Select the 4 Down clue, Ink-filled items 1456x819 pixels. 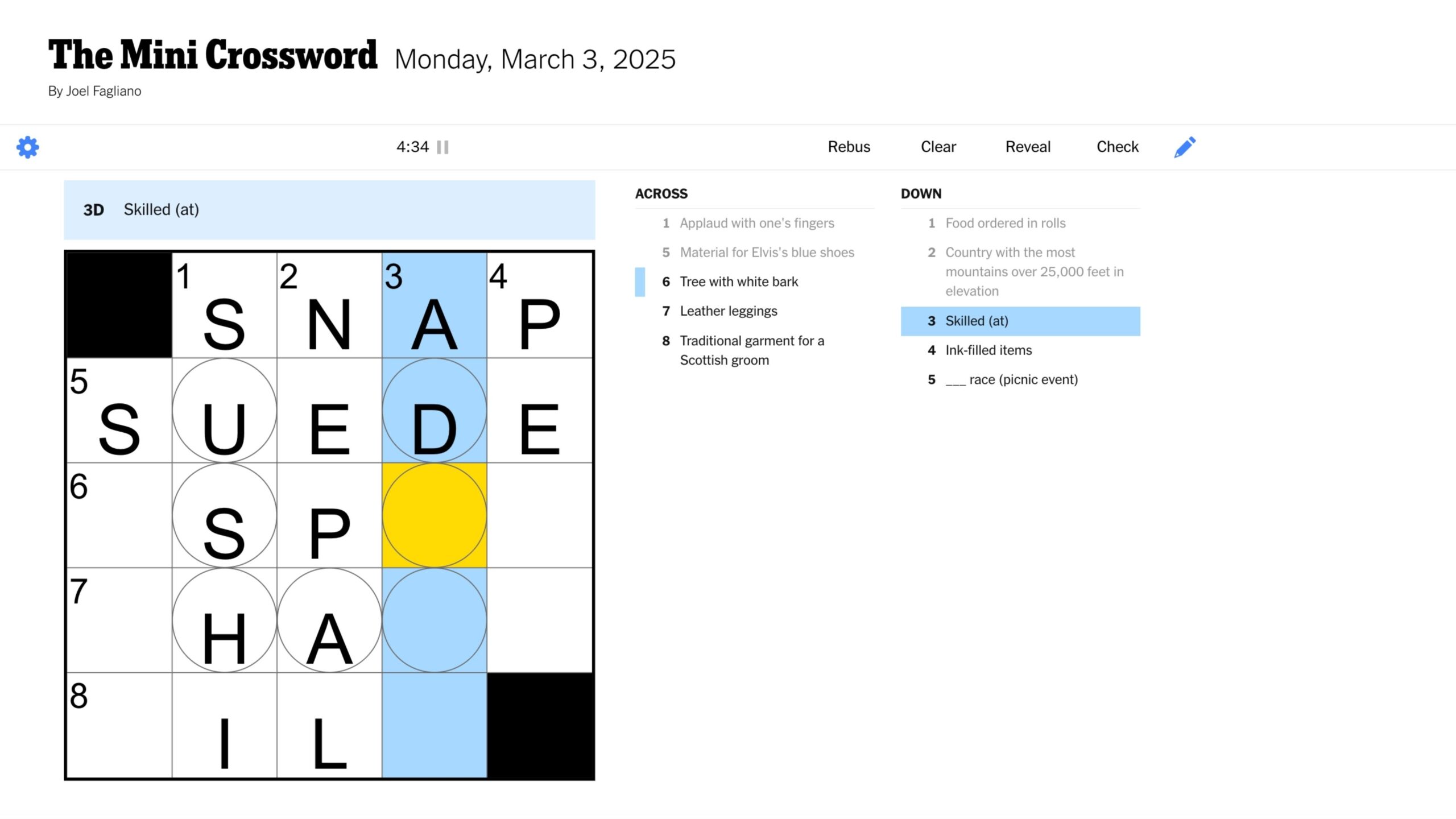coord(988,350)
